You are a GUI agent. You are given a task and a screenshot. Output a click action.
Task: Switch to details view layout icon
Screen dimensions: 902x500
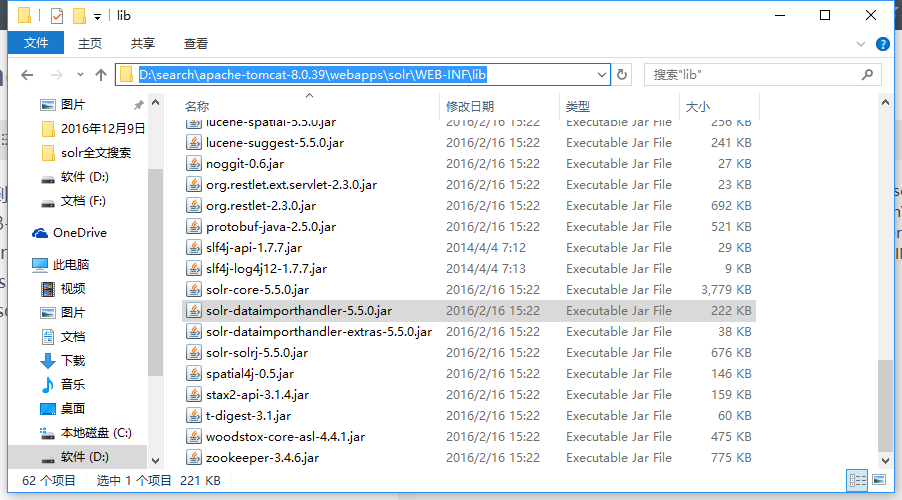(x=857, y=480)
